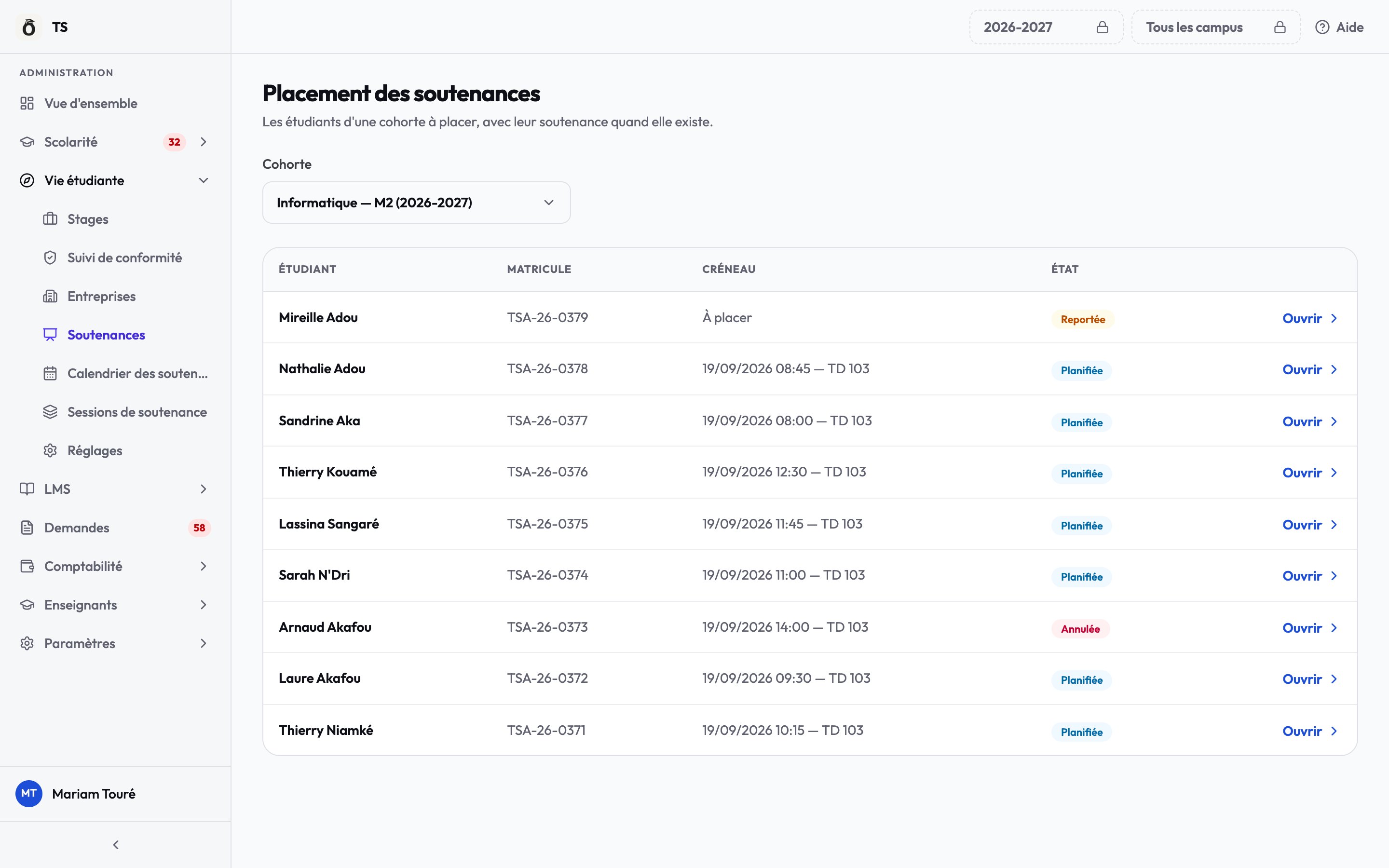The height and width of the screenshot is (868, 1389).
Task: Open the 2026-2027 year selector
Action: tap(1046, 27)
